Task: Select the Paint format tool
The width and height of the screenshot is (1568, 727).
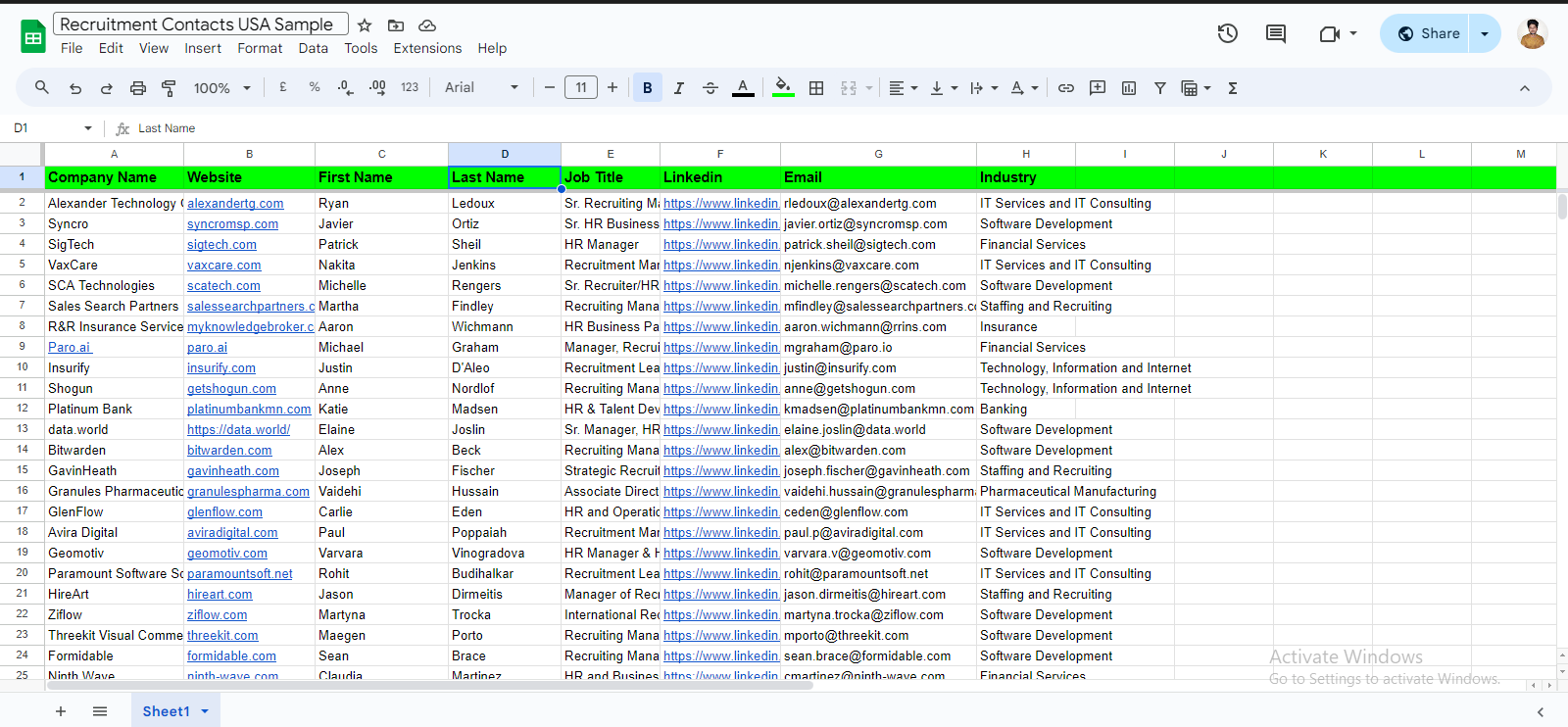Action: (169, 88)
